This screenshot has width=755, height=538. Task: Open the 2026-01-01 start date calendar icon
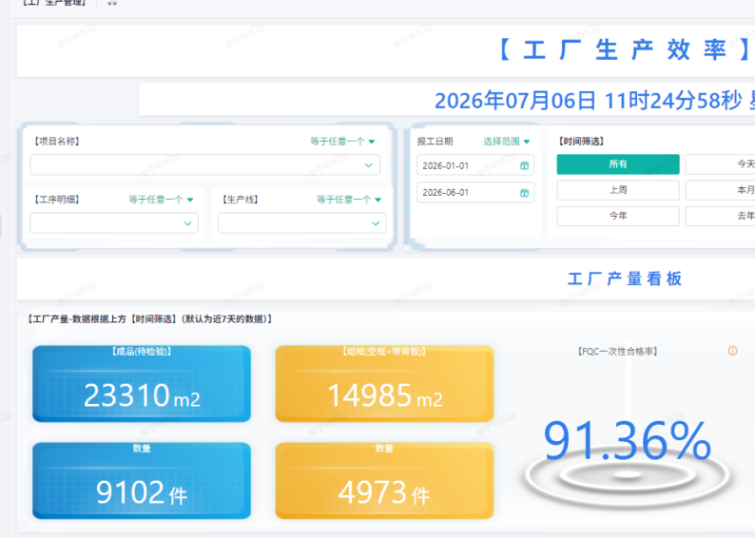click(x=524, y=166)
